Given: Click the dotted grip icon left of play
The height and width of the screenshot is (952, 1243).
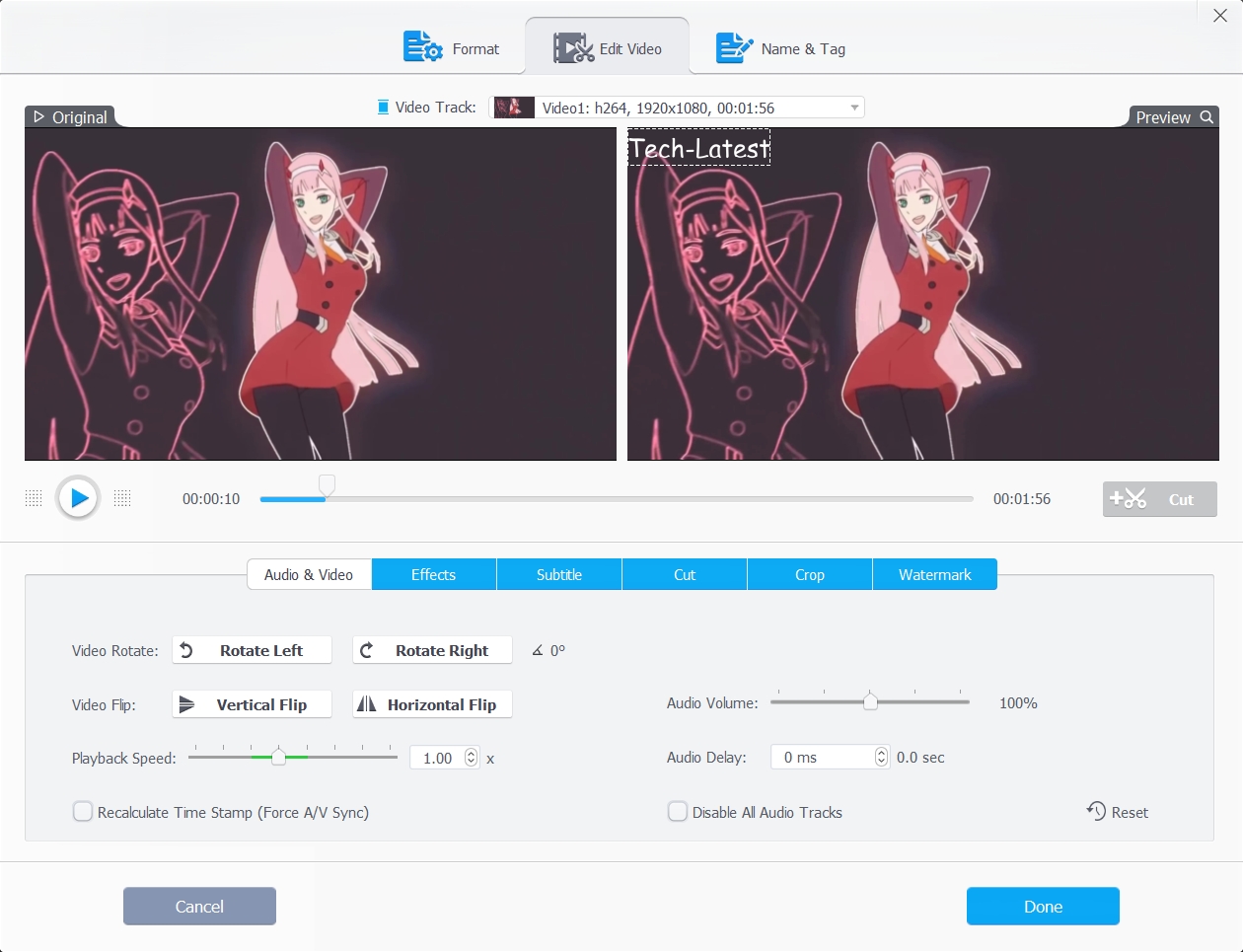Looking at the screenshot, I should (34, 498).
